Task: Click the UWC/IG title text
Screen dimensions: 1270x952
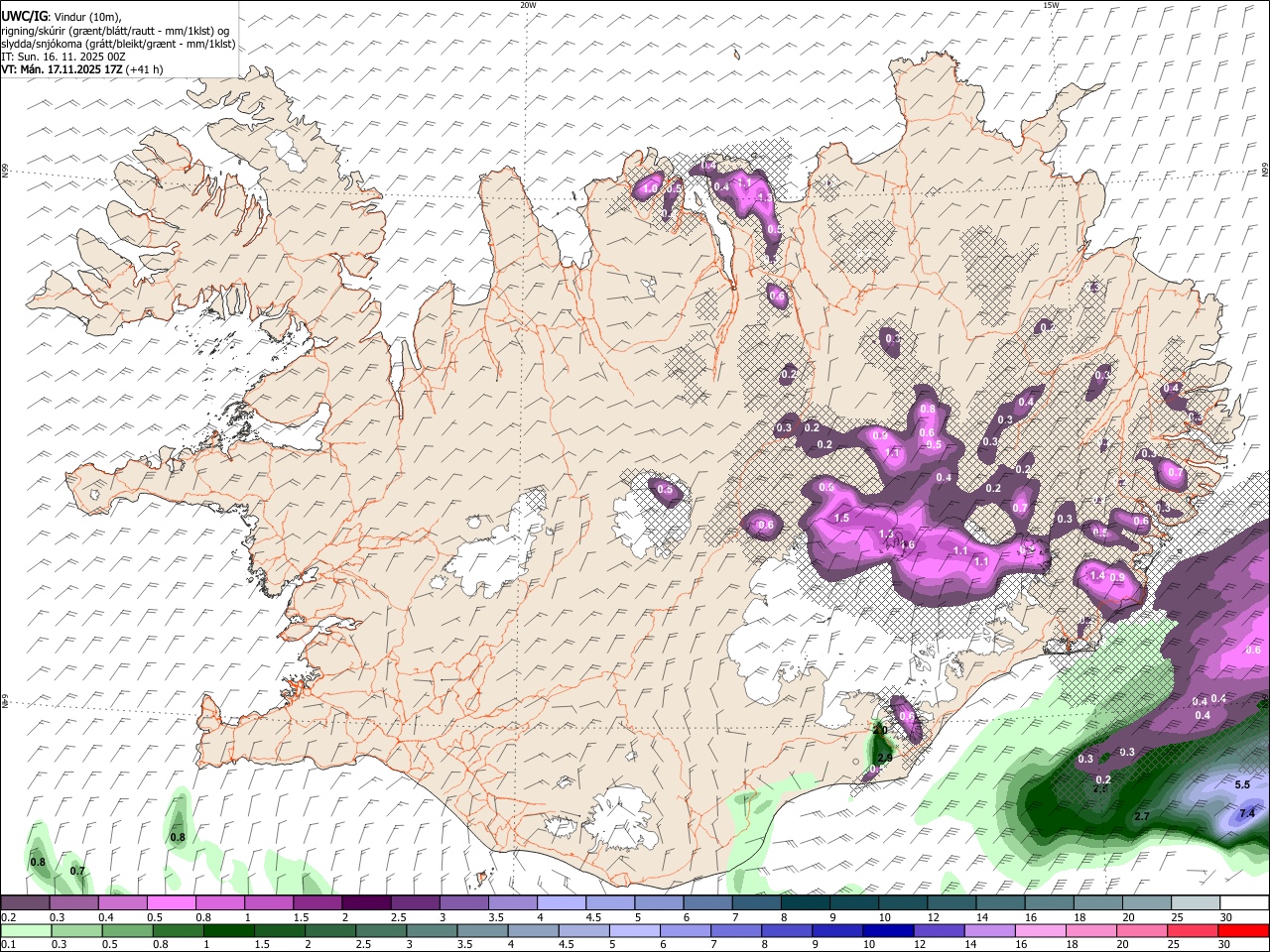Action: (23, 16)
